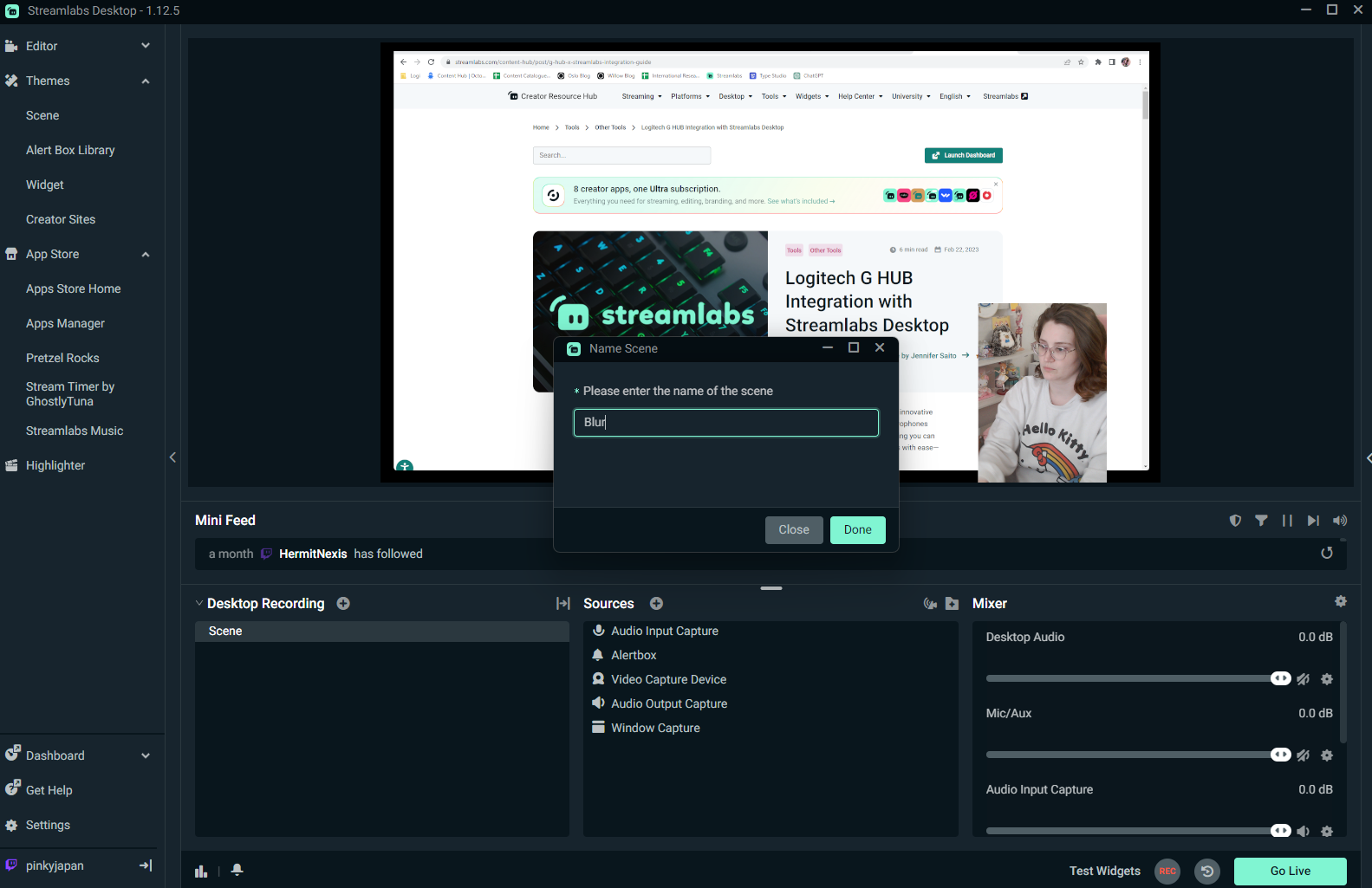This screenshot has width=1372, height=888.
Task: Pause the Mini Feed alert queue
Action: [x=1287, y=521]
